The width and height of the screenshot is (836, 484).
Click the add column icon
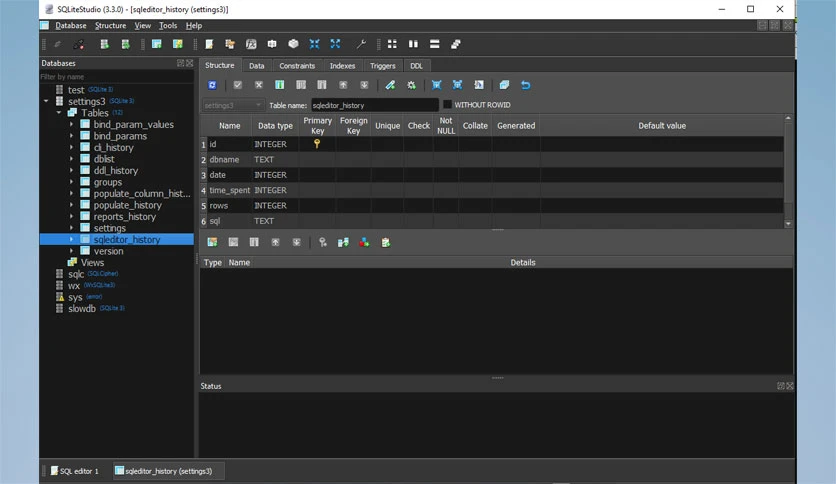(279, 85)
